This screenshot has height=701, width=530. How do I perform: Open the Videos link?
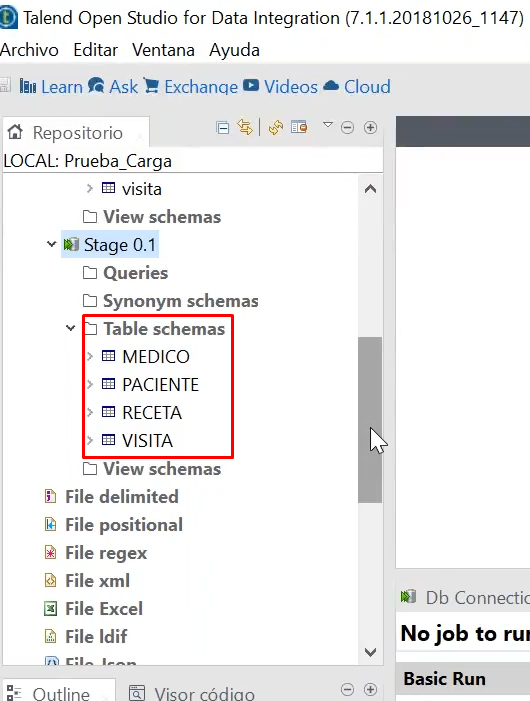click(280, 87)
